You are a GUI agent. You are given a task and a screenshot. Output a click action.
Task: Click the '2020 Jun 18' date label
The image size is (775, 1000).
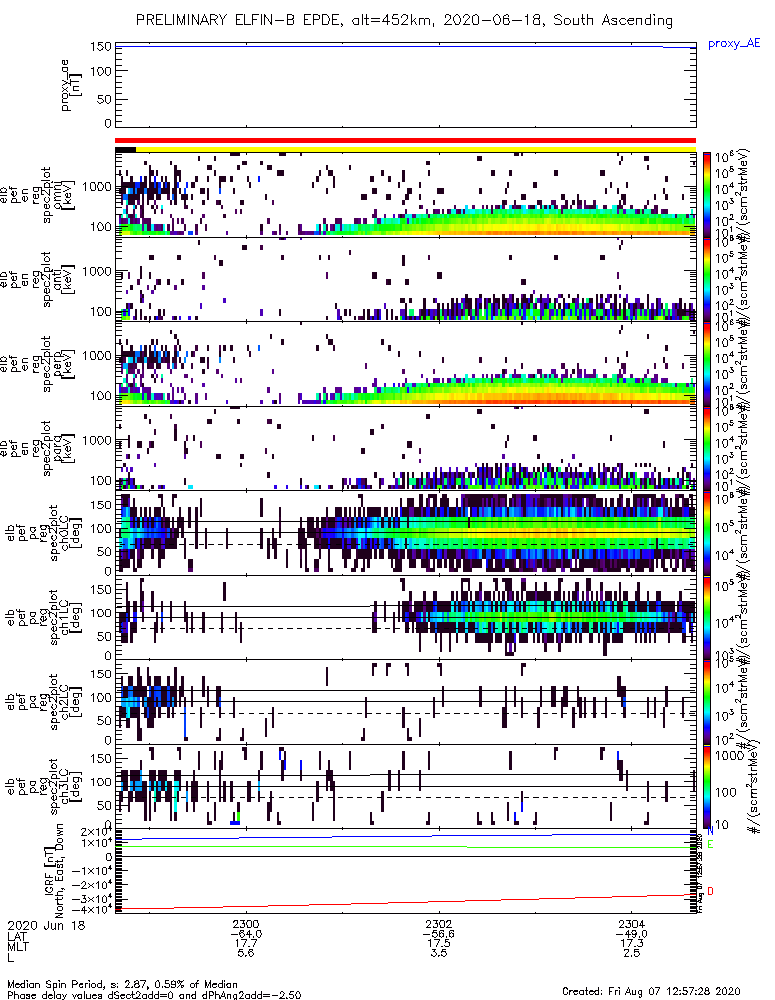[46, 925]
